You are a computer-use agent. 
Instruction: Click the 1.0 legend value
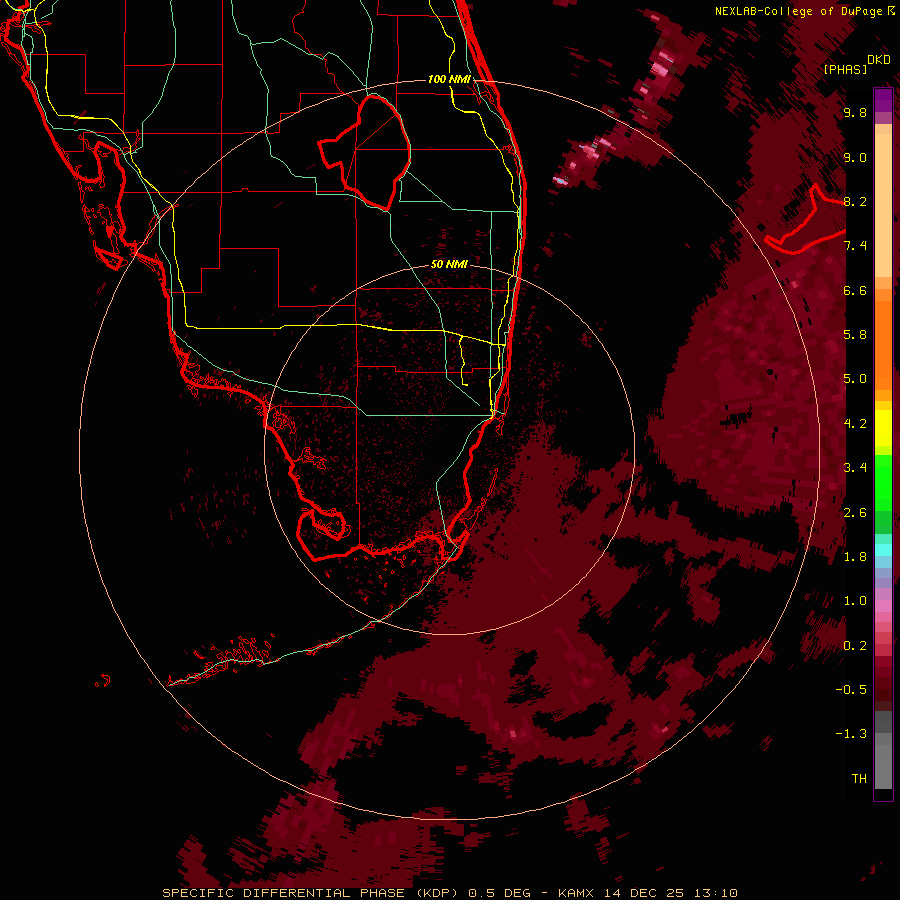tap(855, 601)
